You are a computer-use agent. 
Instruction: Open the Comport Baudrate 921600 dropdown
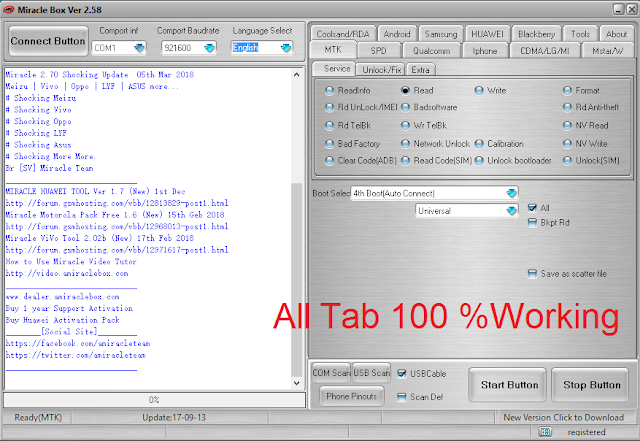click(x=209, y=48)
